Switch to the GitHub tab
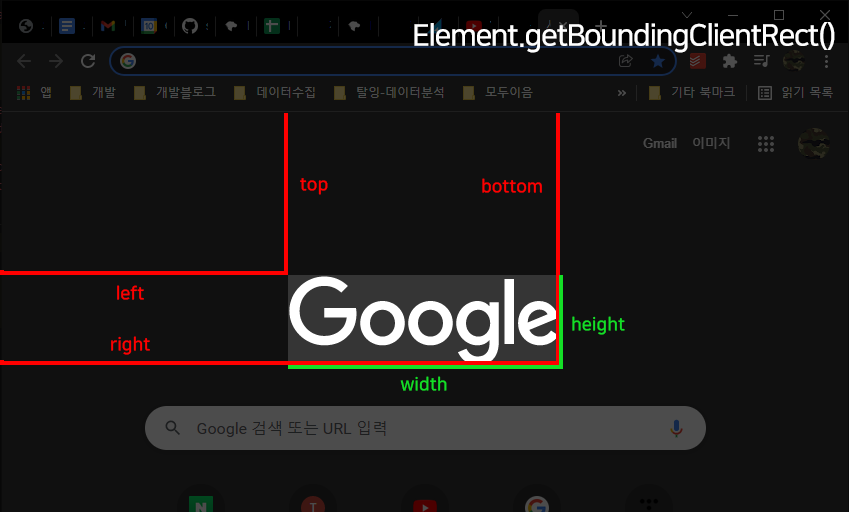Screen dimensions: 849x512 [x=190, y=25]
